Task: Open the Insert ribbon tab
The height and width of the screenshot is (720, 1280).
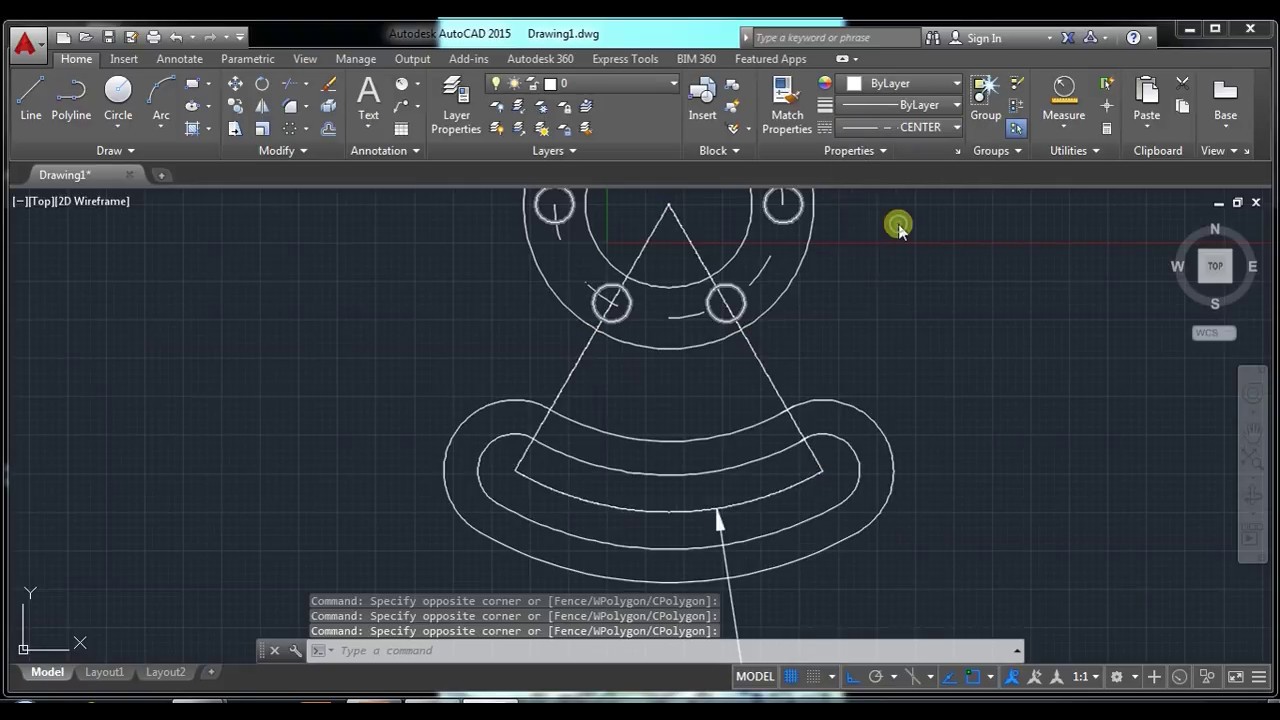Action: pos(124,59)
